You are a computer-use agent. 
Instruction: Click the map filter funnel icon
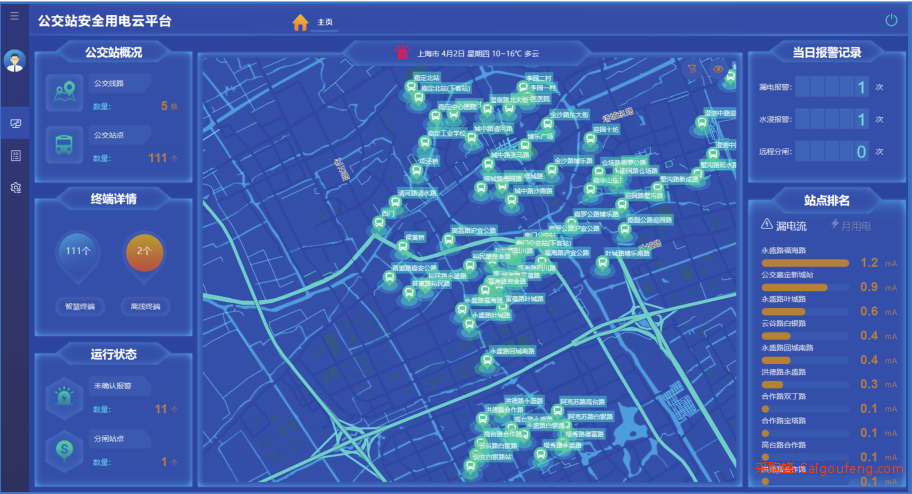691,69
